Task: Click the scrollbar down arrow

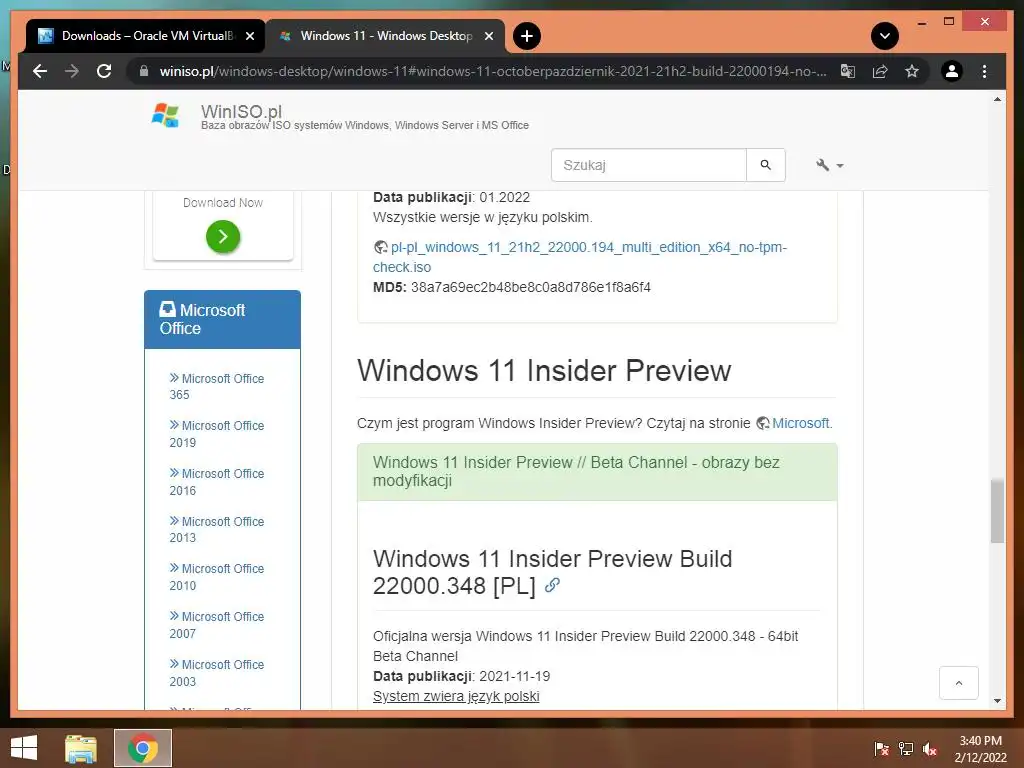Action: pyautogui.click(x=997, y=701)
